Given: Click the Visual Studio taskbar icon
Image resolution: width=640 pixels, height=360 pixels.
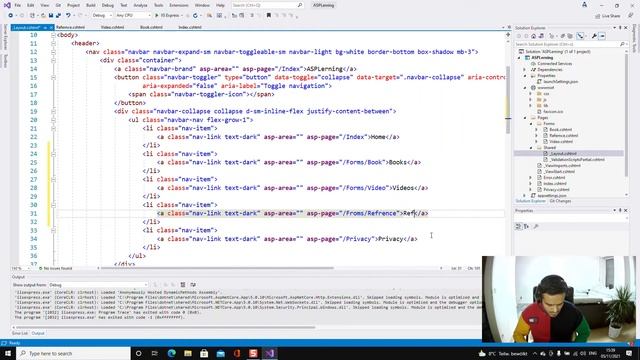Looking at the screenshot, I should point(269,353).
